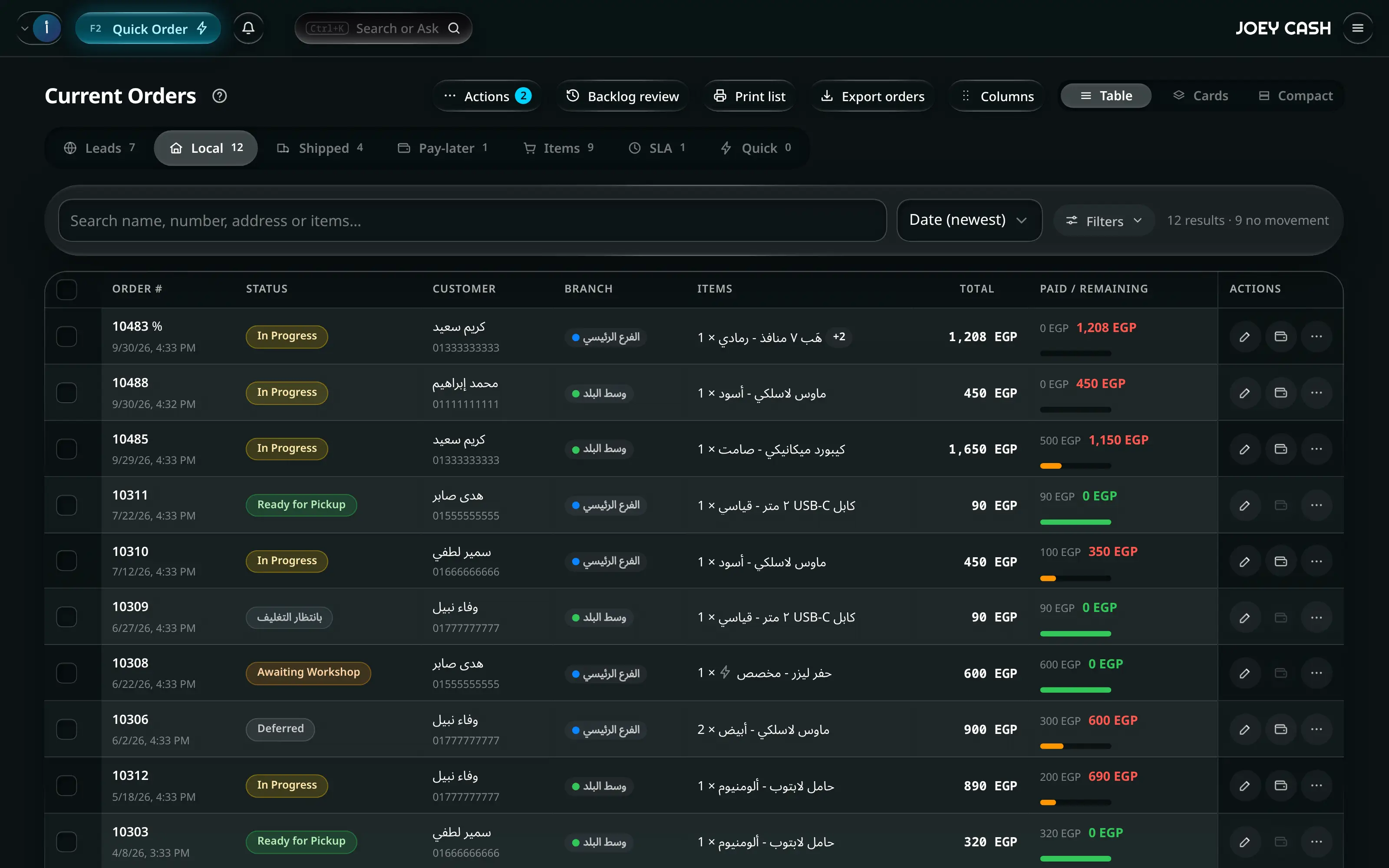Open Backlog review
The height and width of the screenshot is (868, 1389).
pos(623,96)
